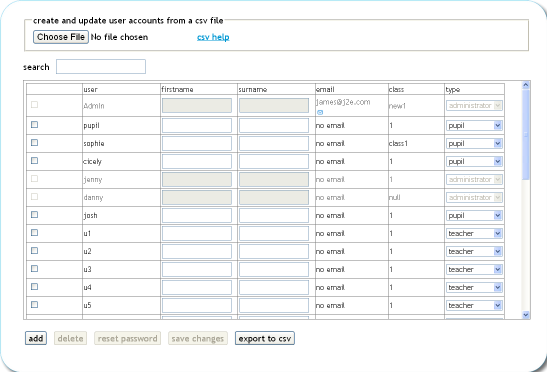The width and height of the screenshot is (547, 372).
Task: Click the firstname field for u5
Action: pyautogui.click(x=197, y=305)
